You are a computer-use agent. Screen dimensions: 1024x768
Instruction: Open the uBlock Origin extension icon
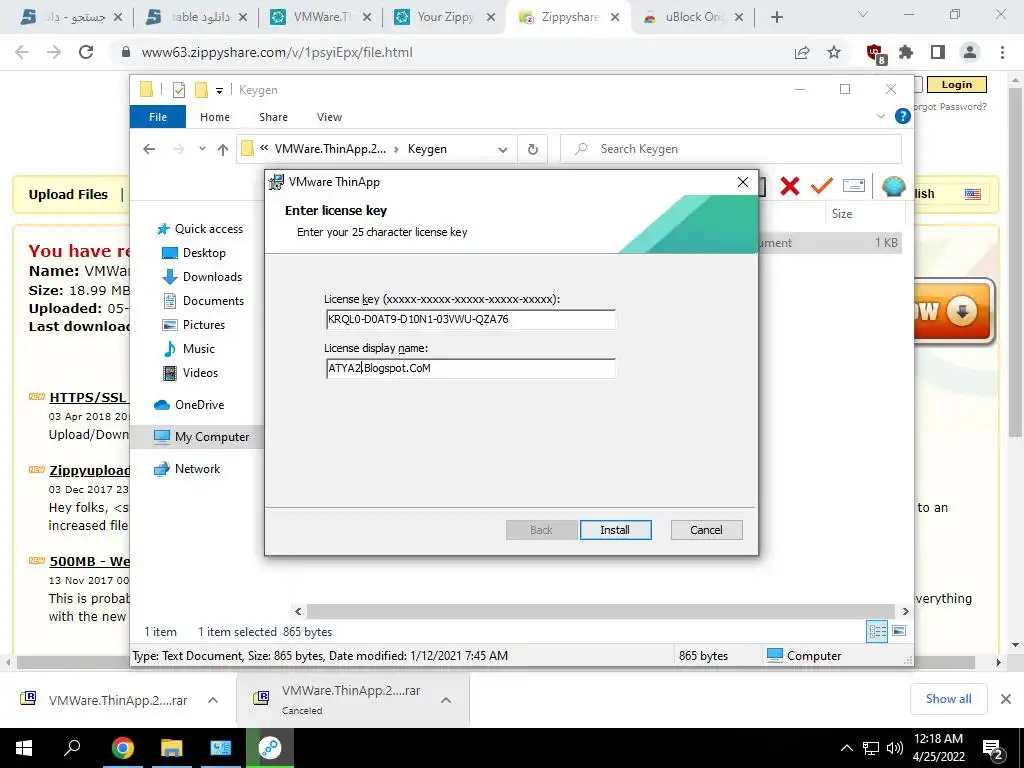pyautogui.click(x=875, y=53)
